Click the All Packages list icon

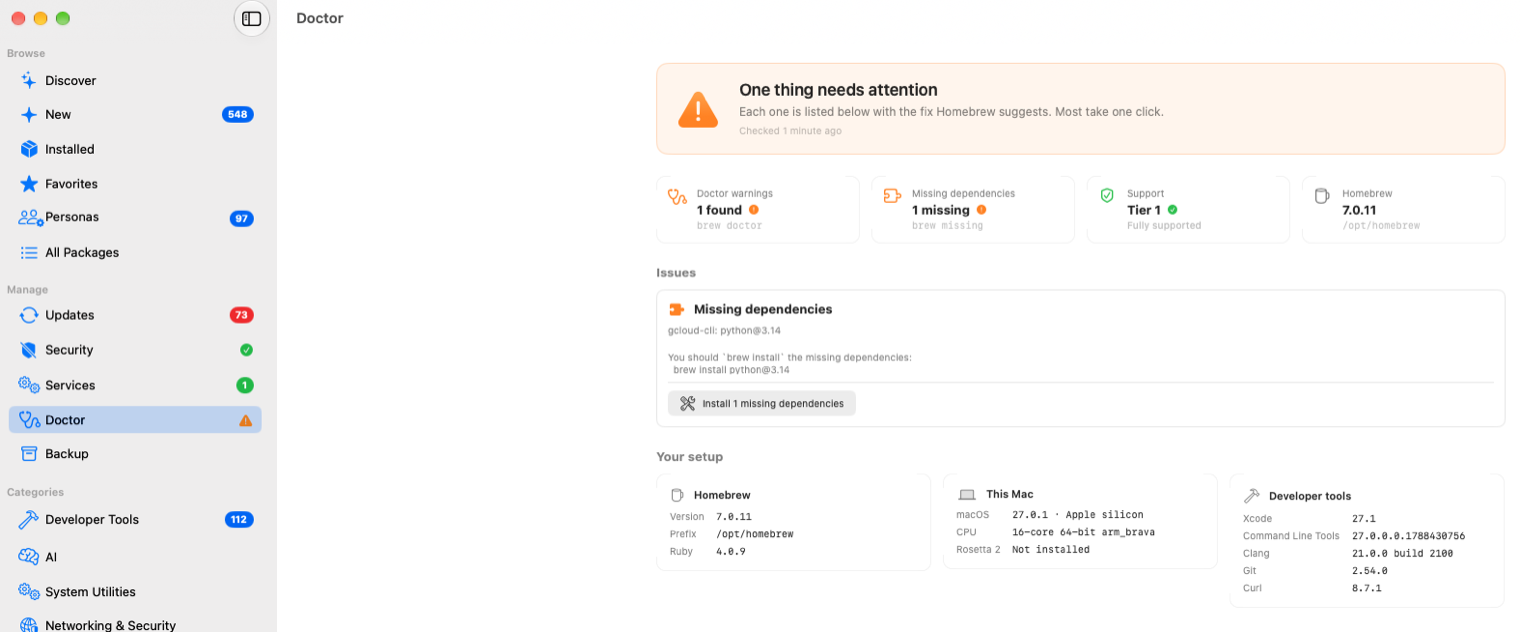point(29,252)
